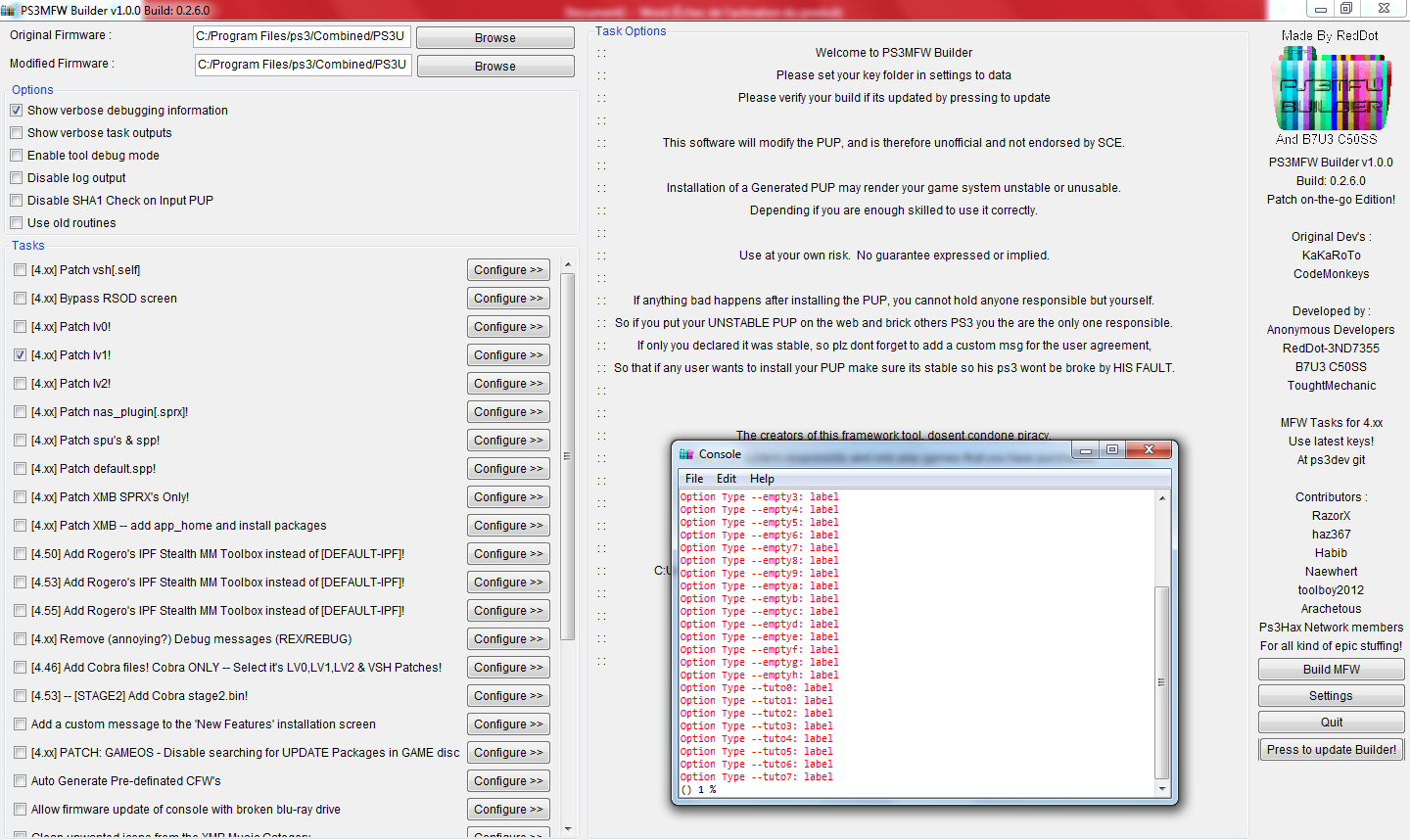
Task: Check the Patch vsh[.self] task
Action: point(21,270)
